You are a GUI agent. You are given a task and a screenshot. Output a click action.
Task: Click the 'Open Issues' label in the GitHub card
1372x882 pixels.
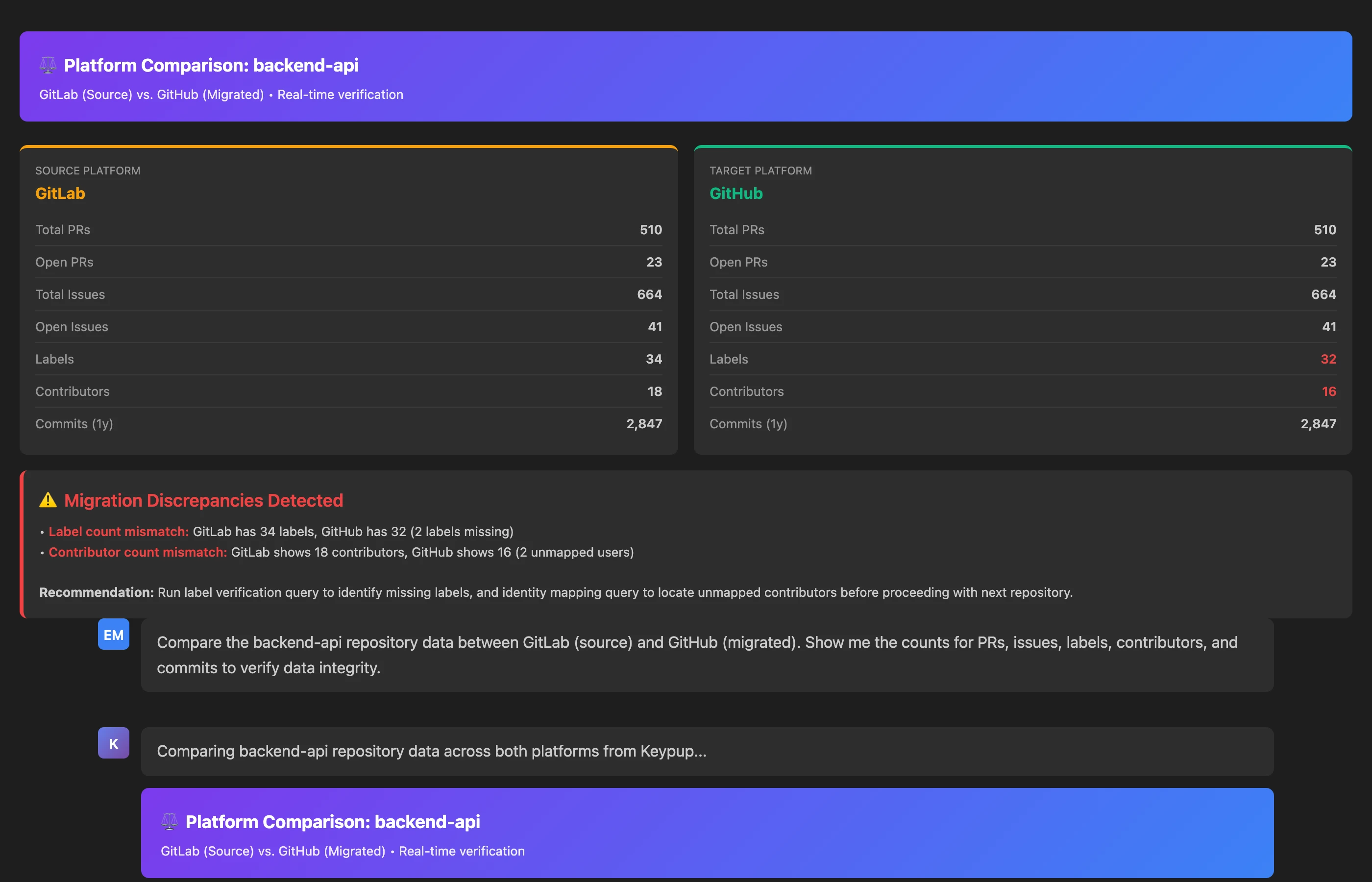point(746,327)
